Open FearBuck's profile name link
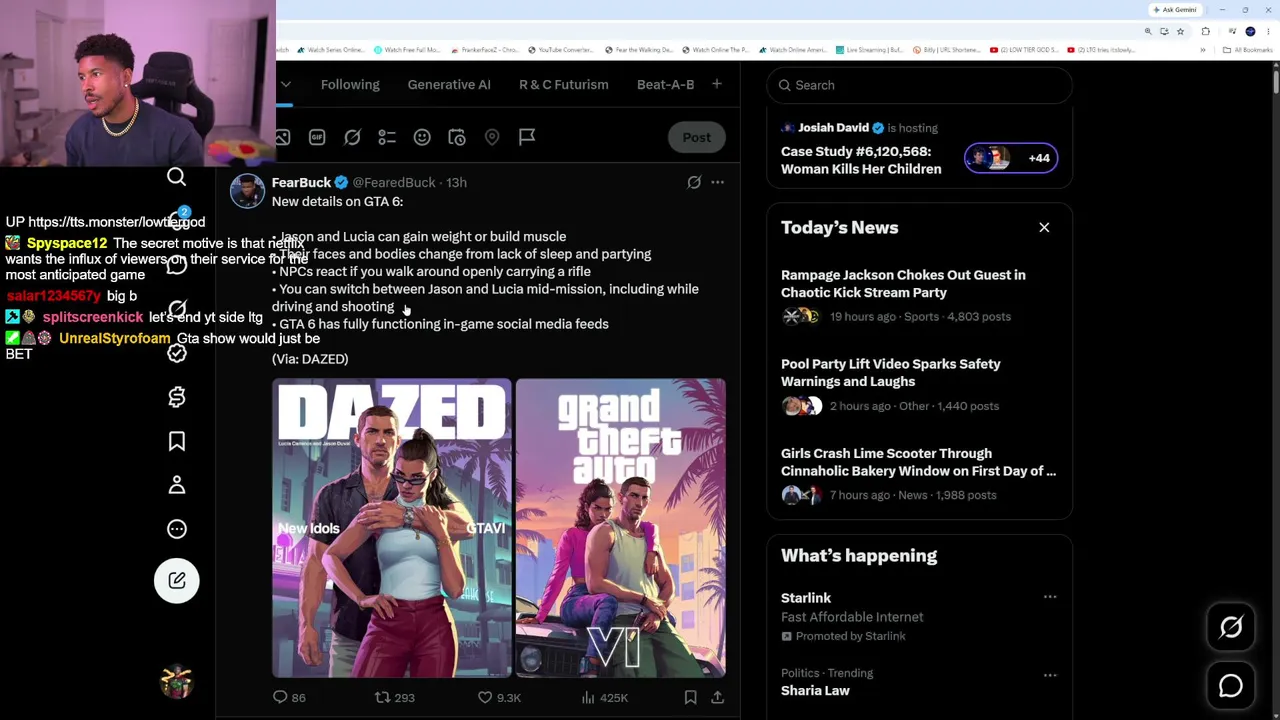 (x=301, y=182)
